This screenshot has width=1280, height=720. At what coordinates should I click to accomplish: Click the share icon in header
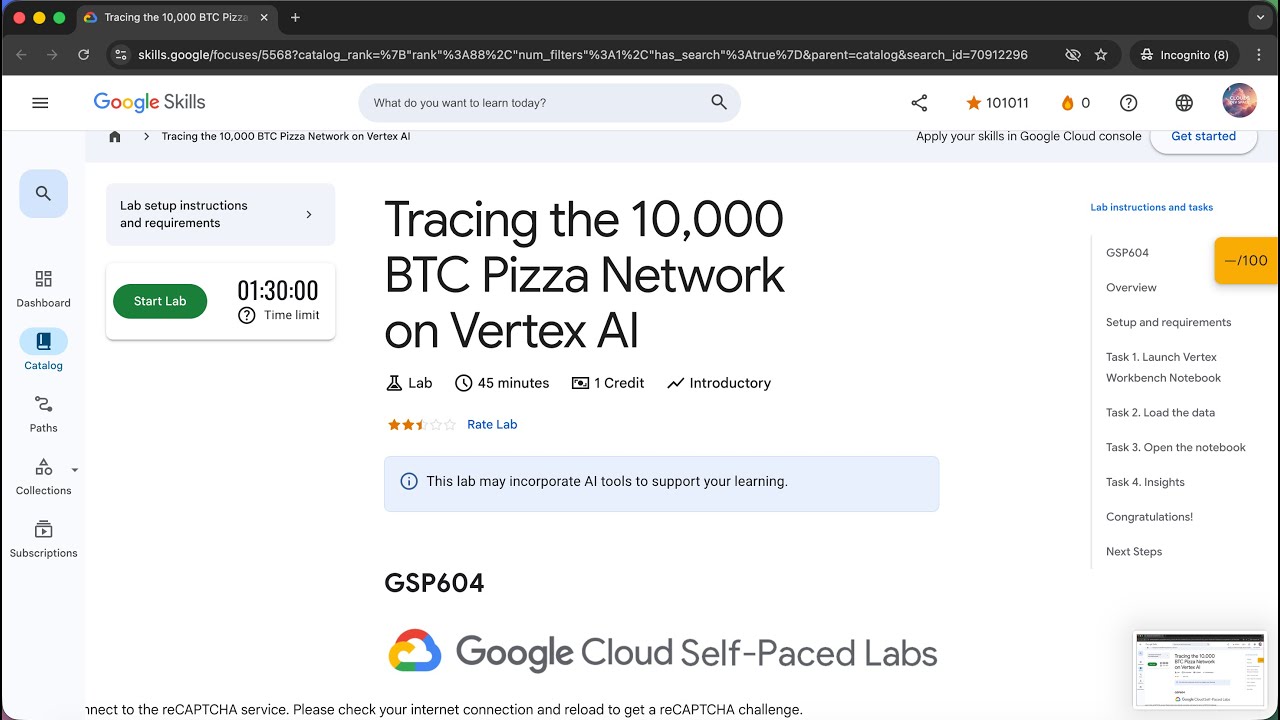click(x=919, y=102)
